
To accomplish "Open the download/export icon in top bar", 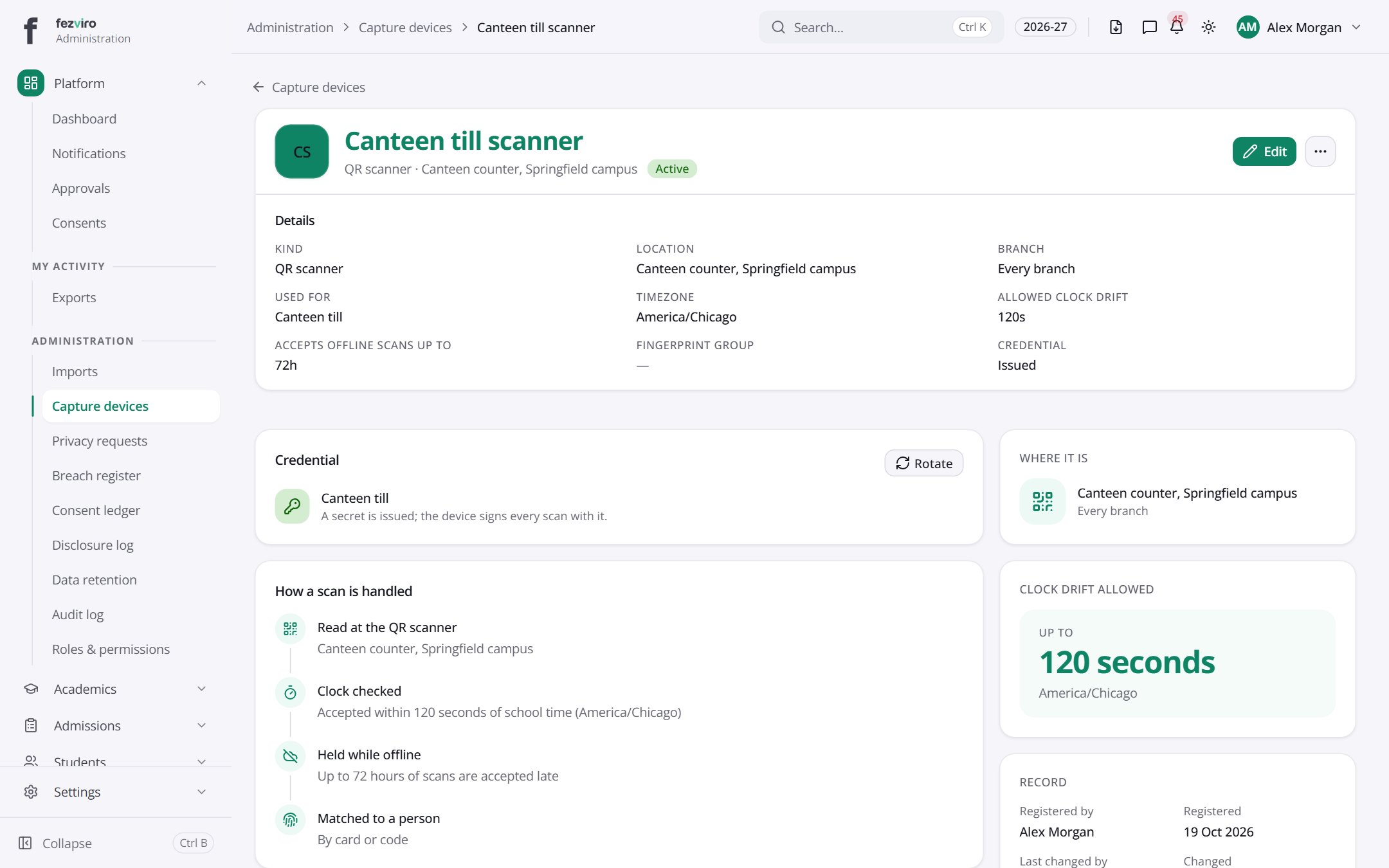I will (1116, 27).
